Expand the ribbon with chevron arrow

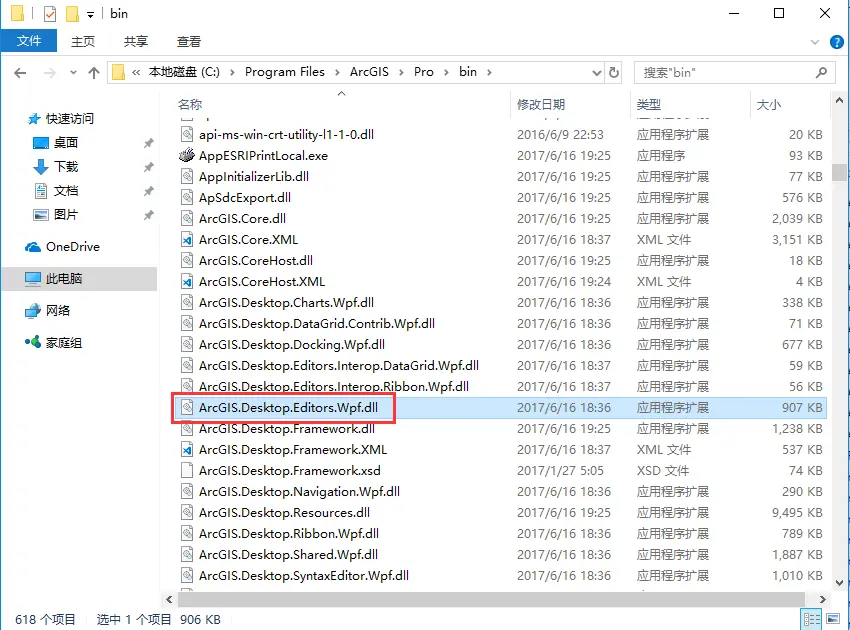(814, 42)
